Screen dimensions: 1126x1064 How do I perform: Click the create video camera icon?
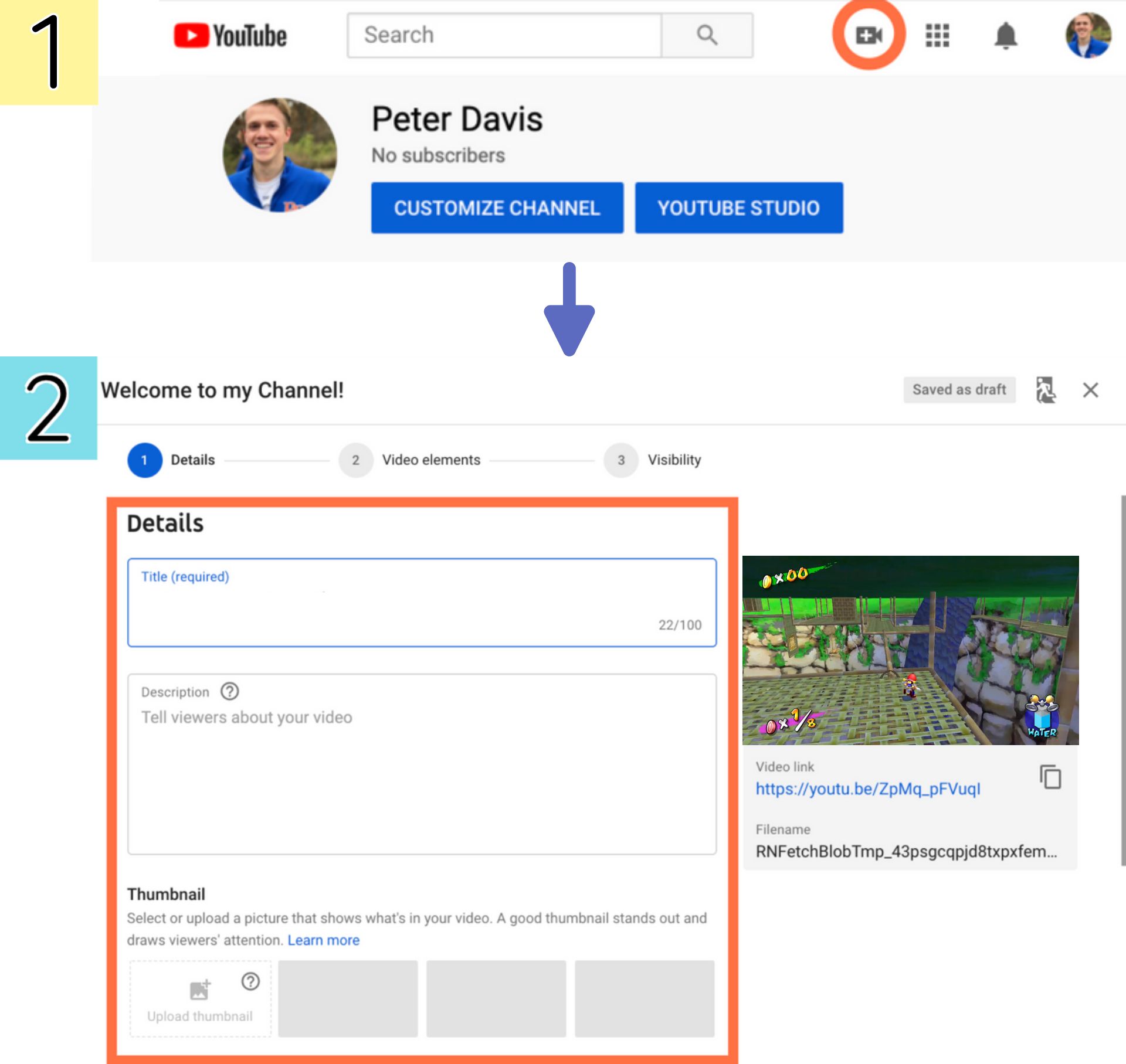869,35
